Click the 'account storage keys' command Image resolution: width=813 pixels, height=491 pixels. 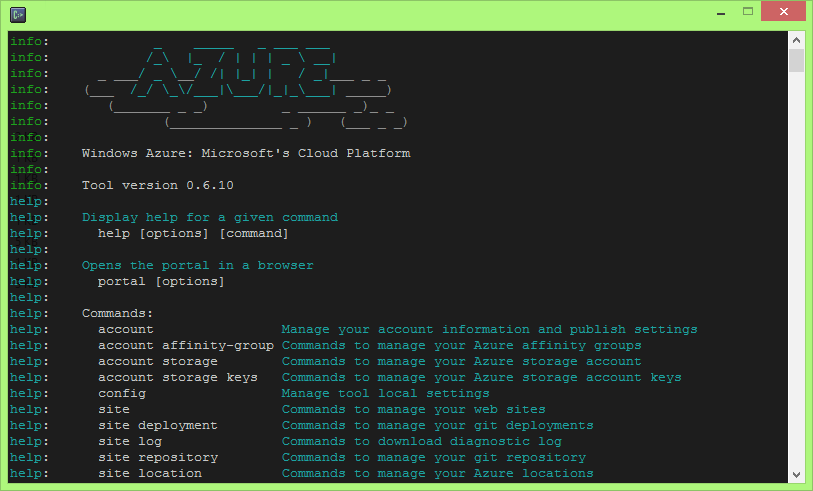[x=178, y=377]
